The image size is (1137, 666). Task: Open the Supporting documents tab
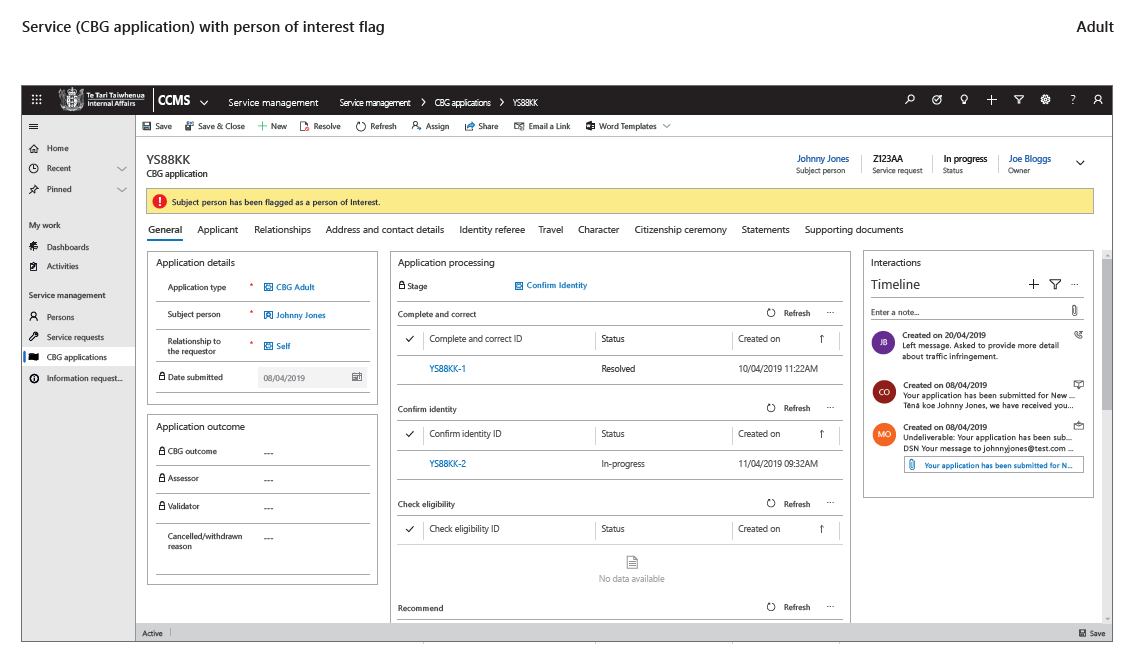click(x=854, y=230)
